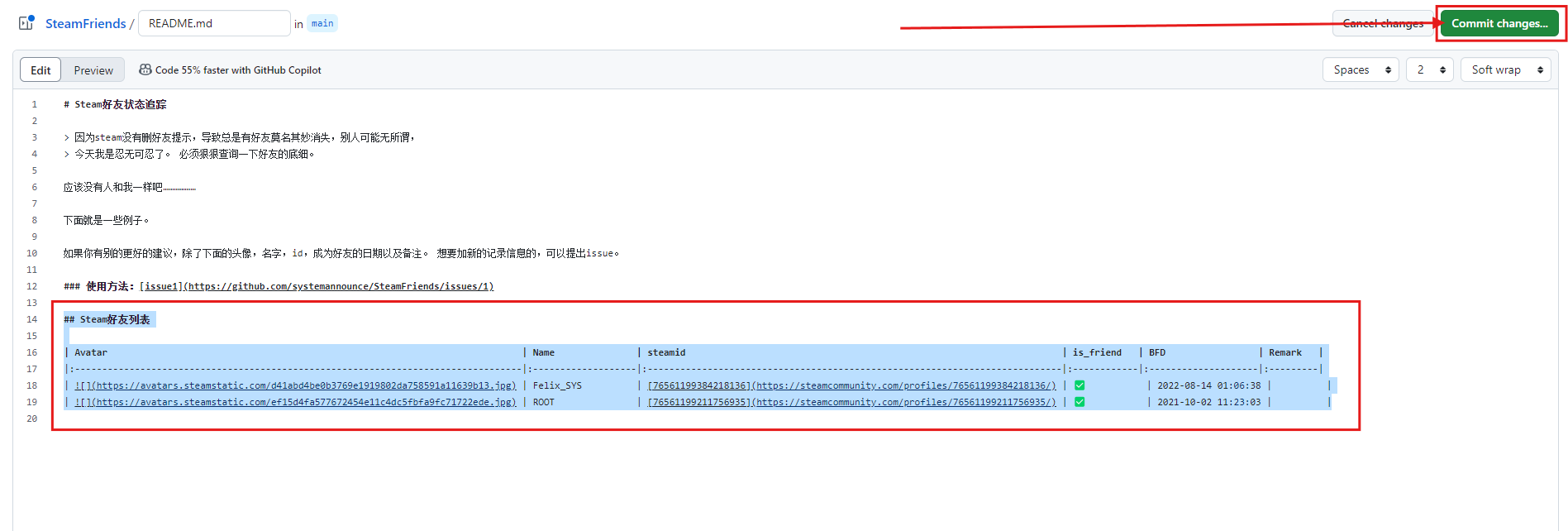Click the repository icon beside SteamFriends
The width and height of the screenshot is (1568, 531).
coord(26,22)
